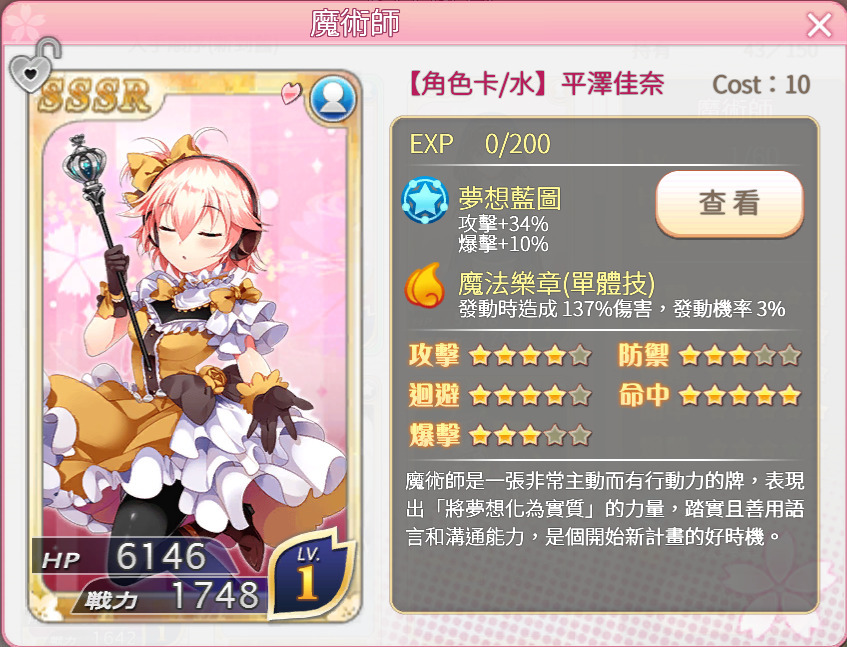Click the HP 6146 stat bar

pyautogui.click(x=124, y=556)
